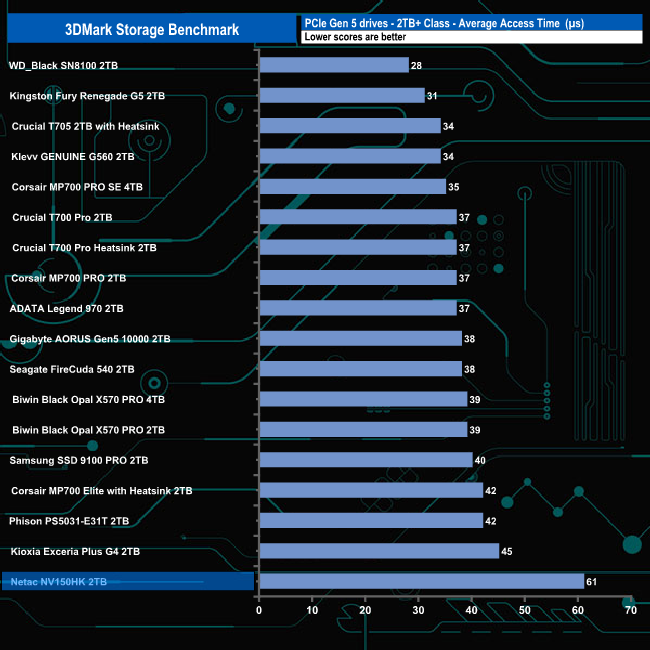Click the x-axis tick label '20'
This screenshot has height=650, width=650.
[365, 610]
